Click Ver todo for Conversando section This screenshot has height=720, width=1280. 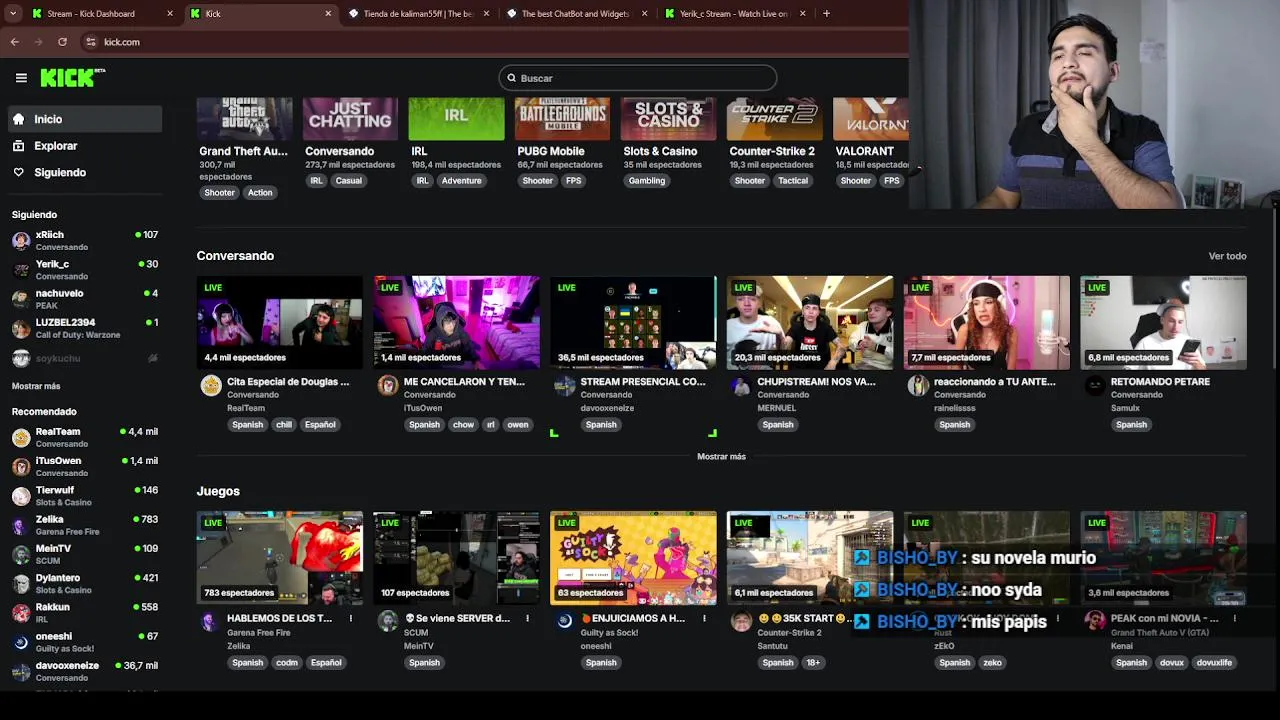[1227, 256]
